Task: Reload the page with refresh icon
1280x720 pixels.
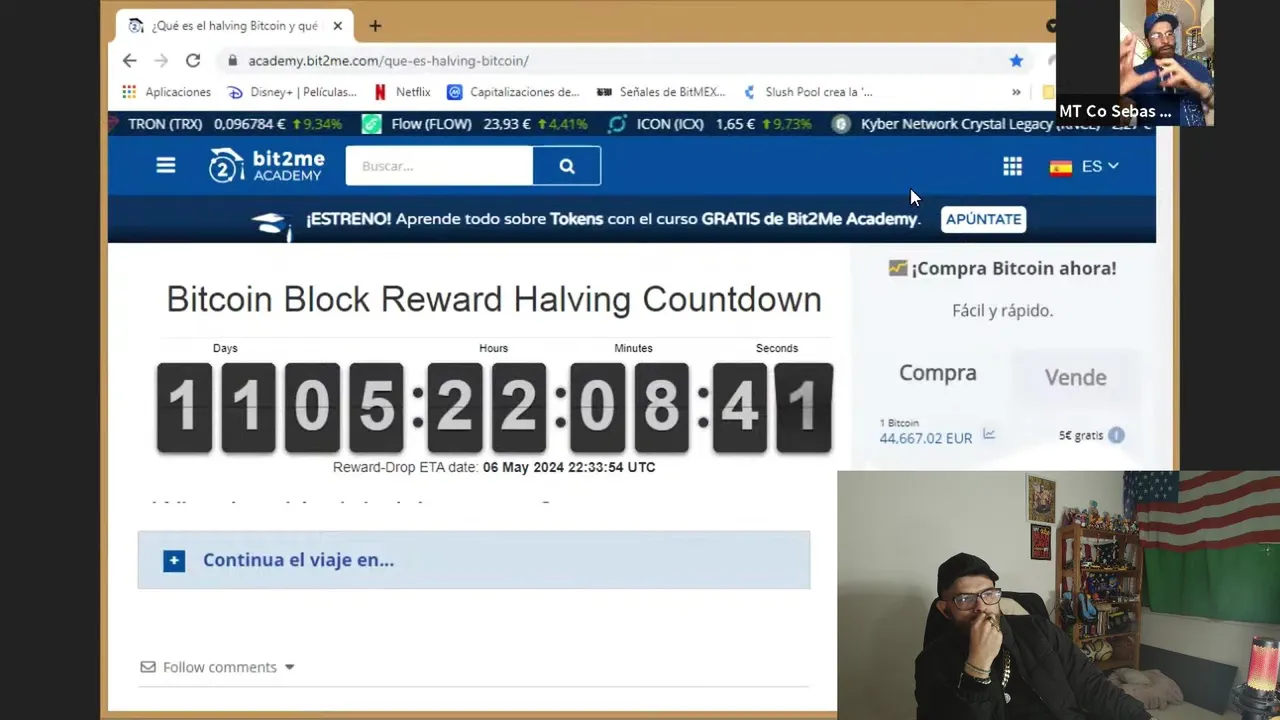Action: tap(193, 61)
